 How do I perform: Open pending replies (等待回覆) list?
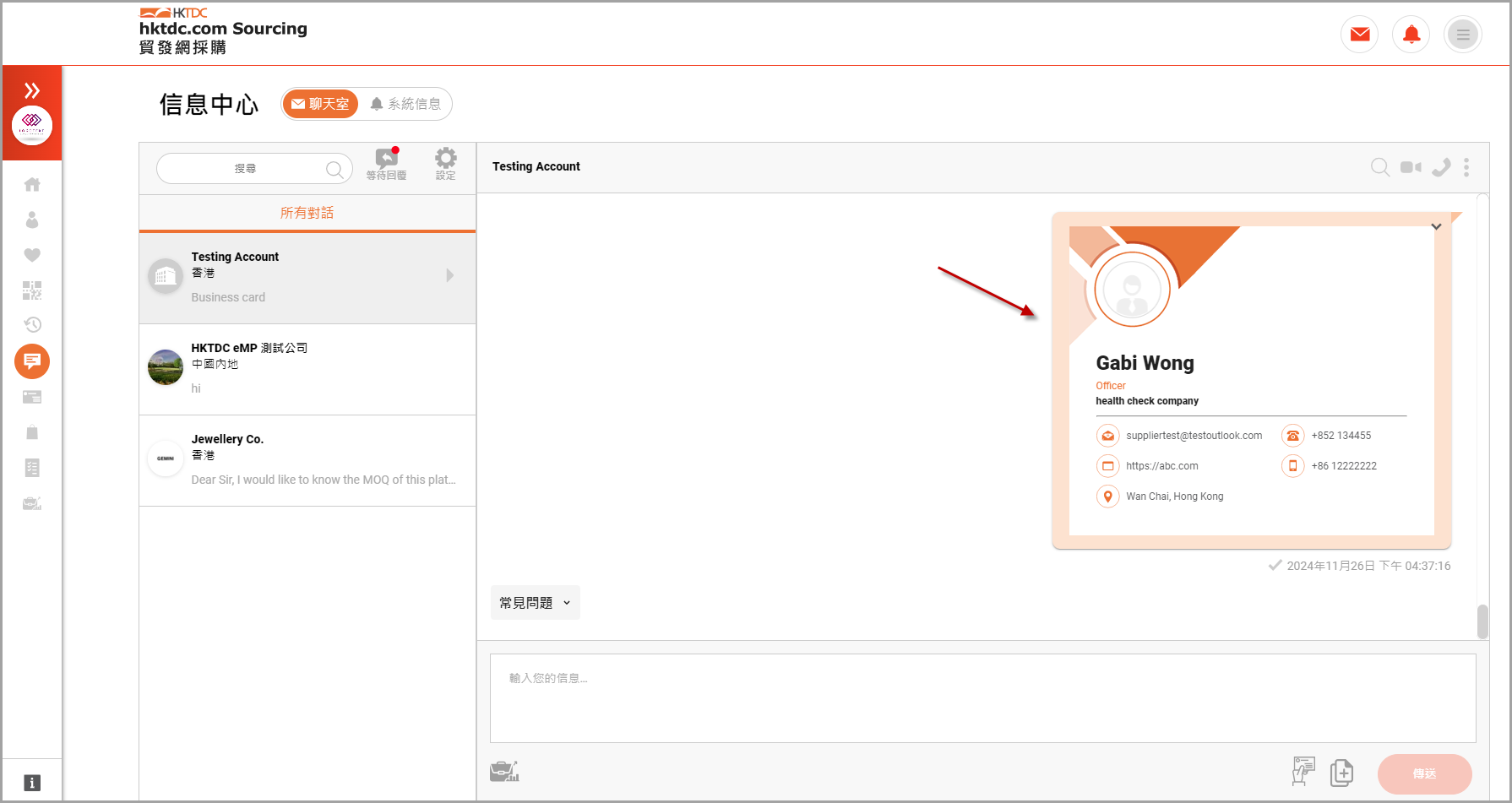(x=386, y=163)
